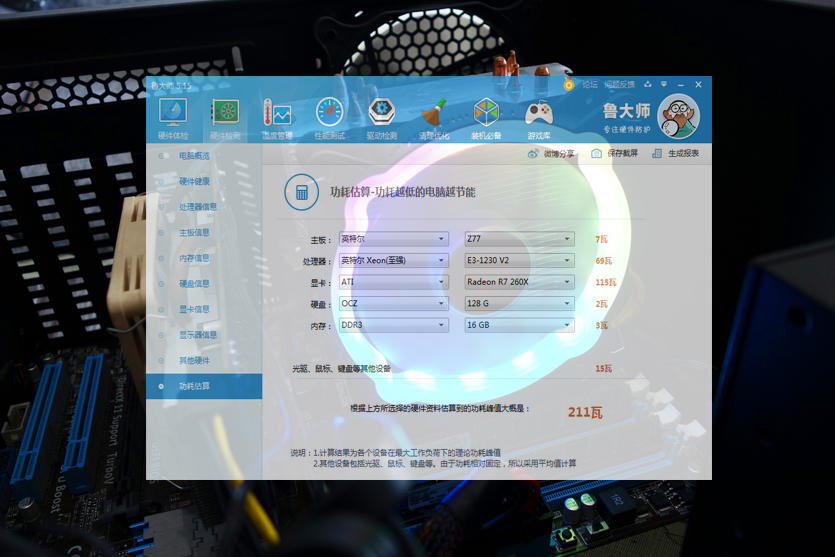The image size is (835, 557).
Task: Select the 硬件检测 hardware detection icon
Action: 225,113
